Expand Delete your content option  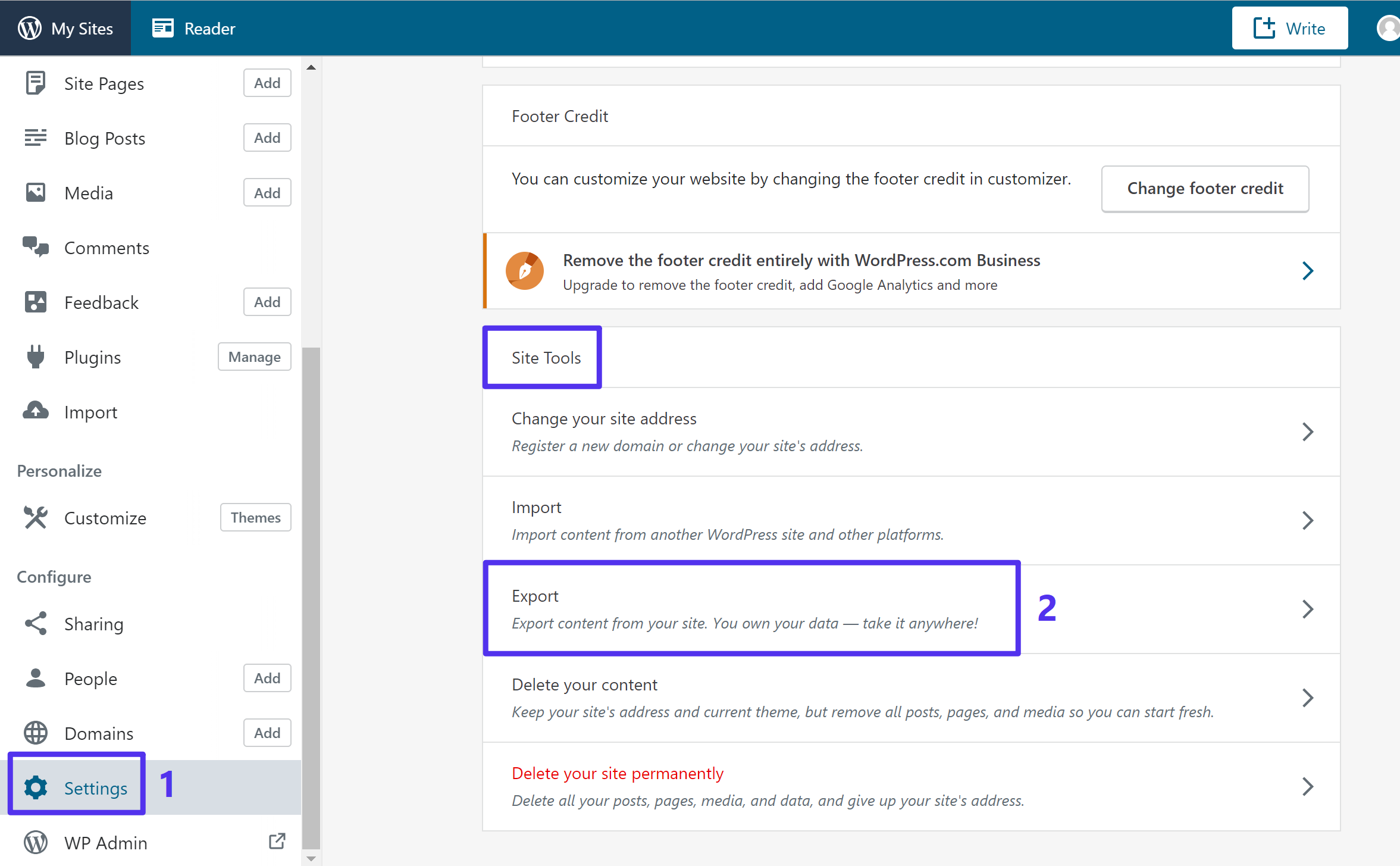[1310, 697]
